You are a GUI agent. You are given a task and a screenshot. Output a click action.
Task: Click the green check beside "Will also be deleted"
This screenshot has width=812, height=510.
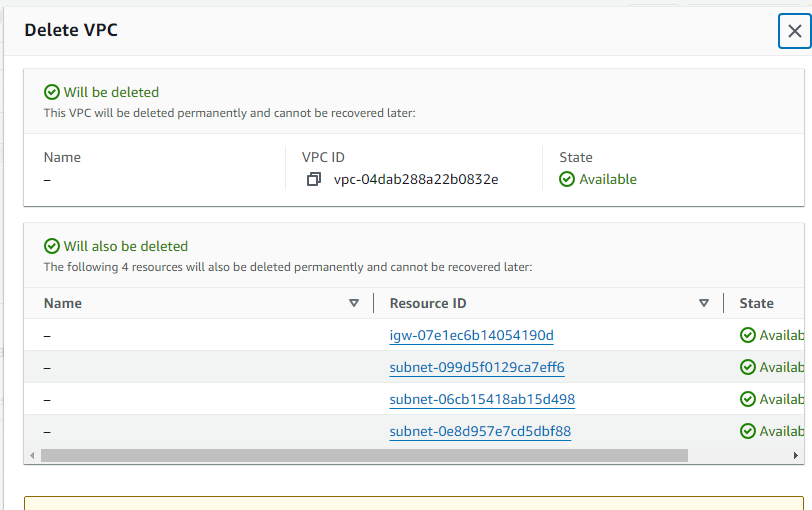point(52,246)
